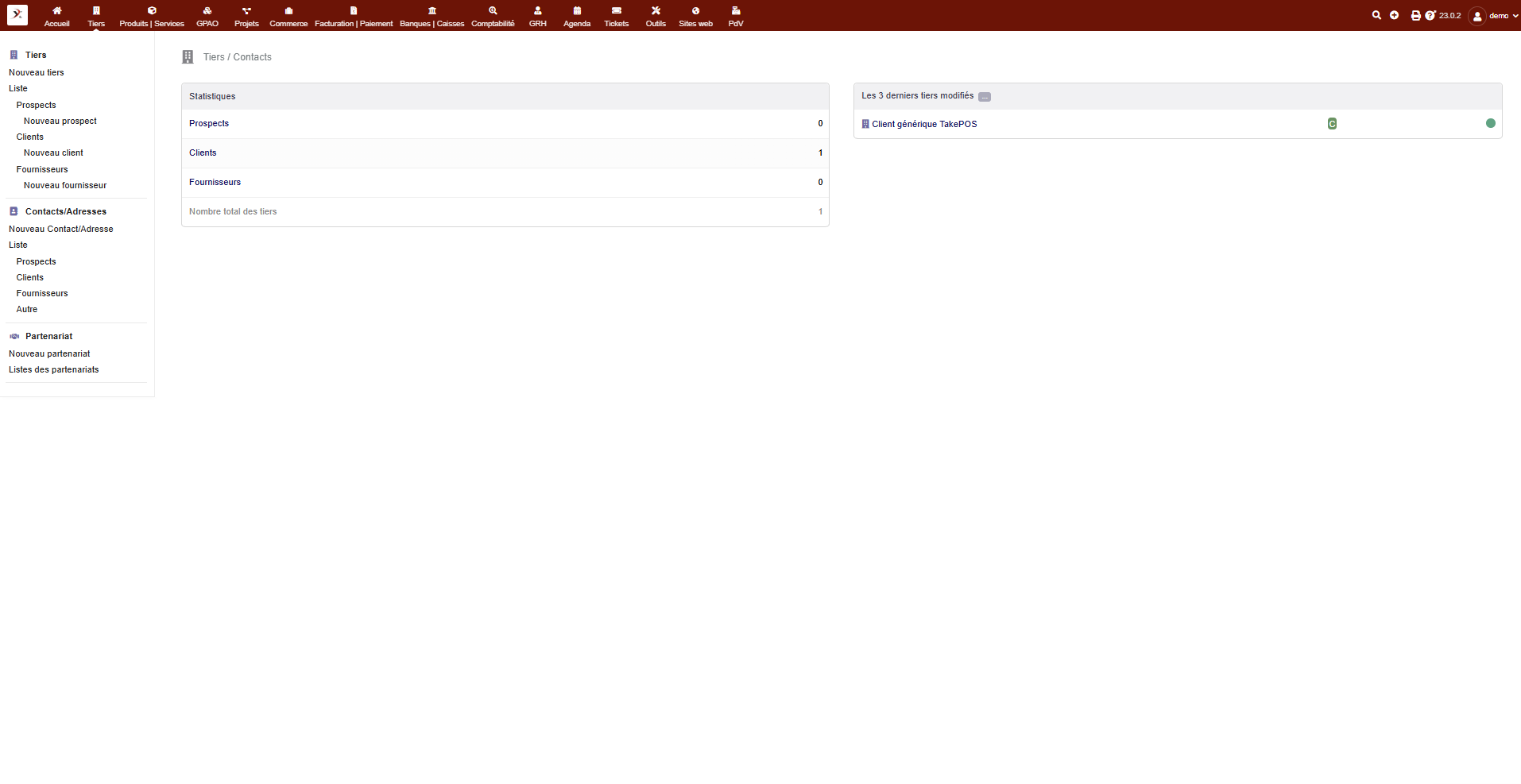Image resolution: width=1521 pixels, height=784 pixels.
Task: Open Clients under Contacts/Adresses
Action: (30, 277)
